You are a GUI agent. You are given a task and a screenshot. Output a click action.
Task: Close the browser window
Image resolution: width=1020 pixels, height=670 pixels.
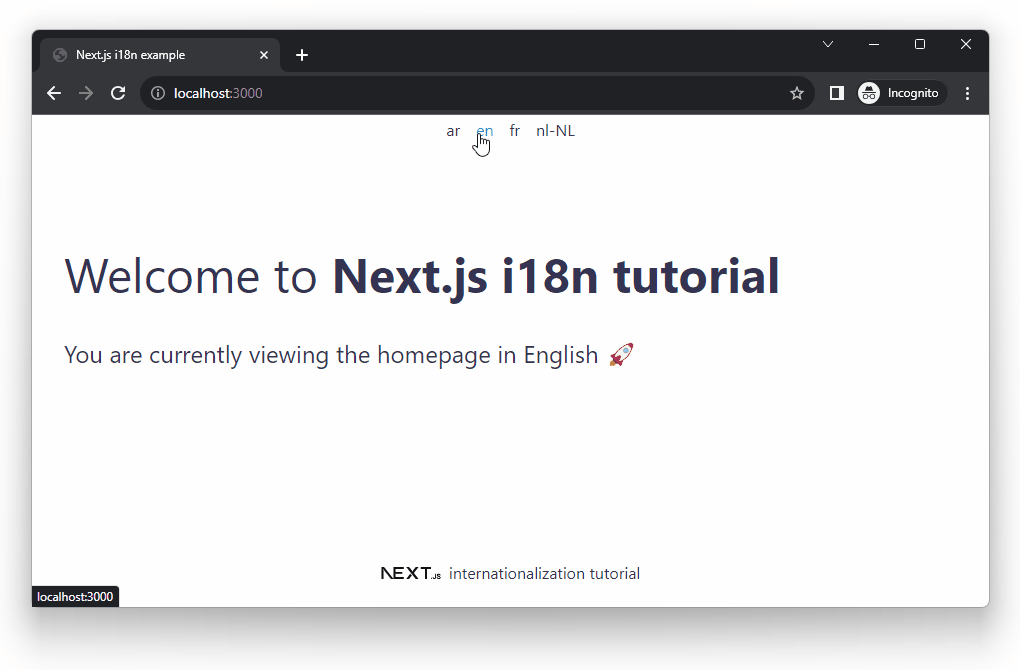pos(966,44)
